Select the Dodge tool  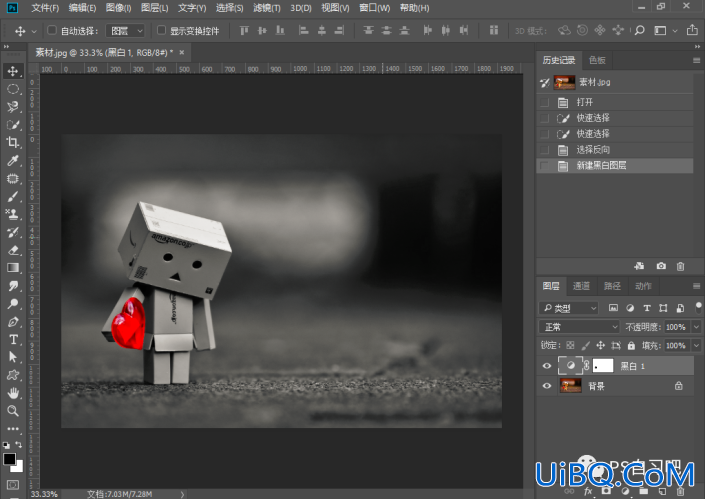click(x=13, y=303)
